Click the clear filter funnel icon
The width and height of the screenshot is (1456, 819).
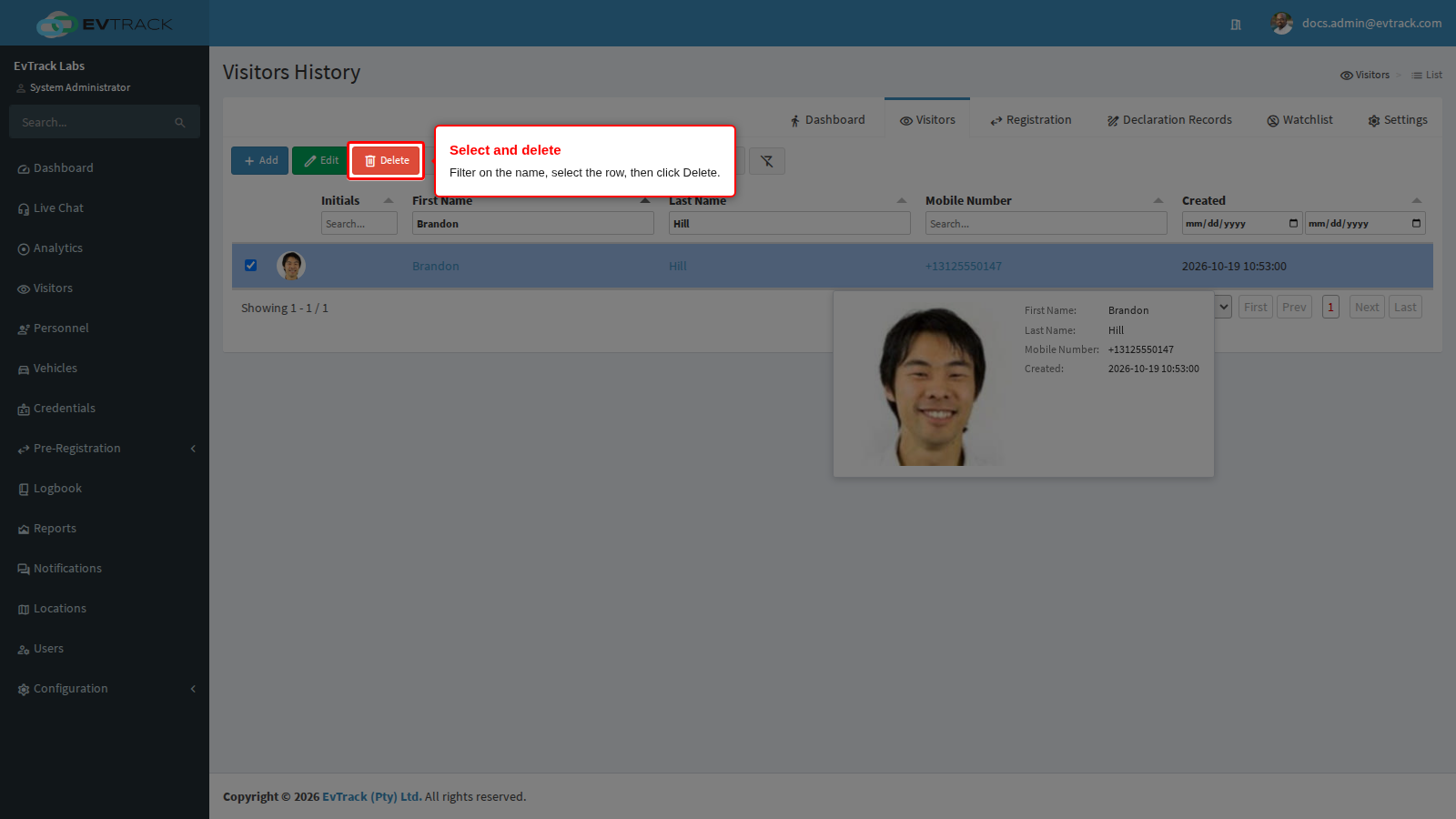point(767,161)
